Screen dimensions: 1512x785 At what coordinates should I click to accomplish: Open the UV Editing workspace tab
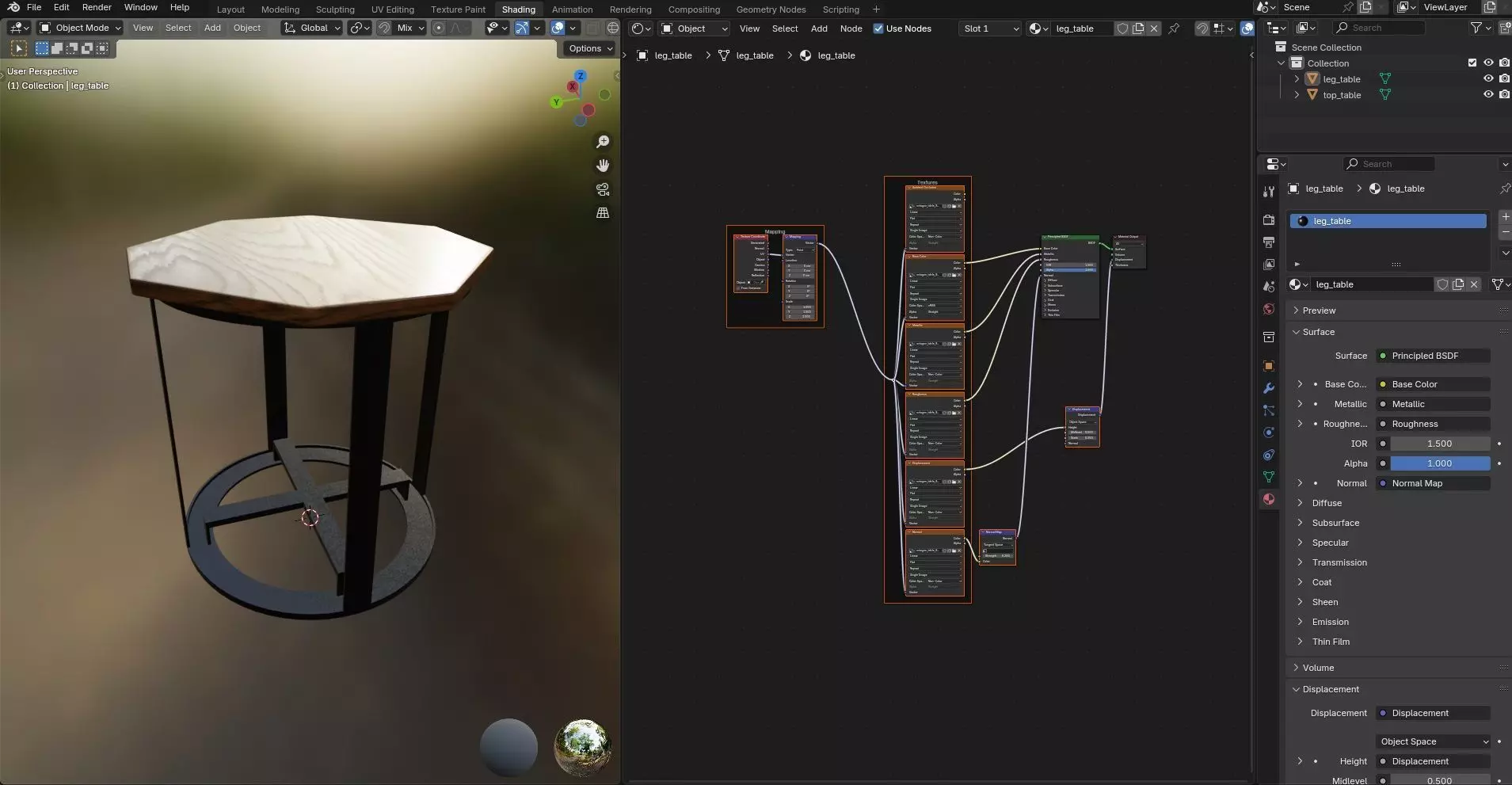(x=393, y=10)
